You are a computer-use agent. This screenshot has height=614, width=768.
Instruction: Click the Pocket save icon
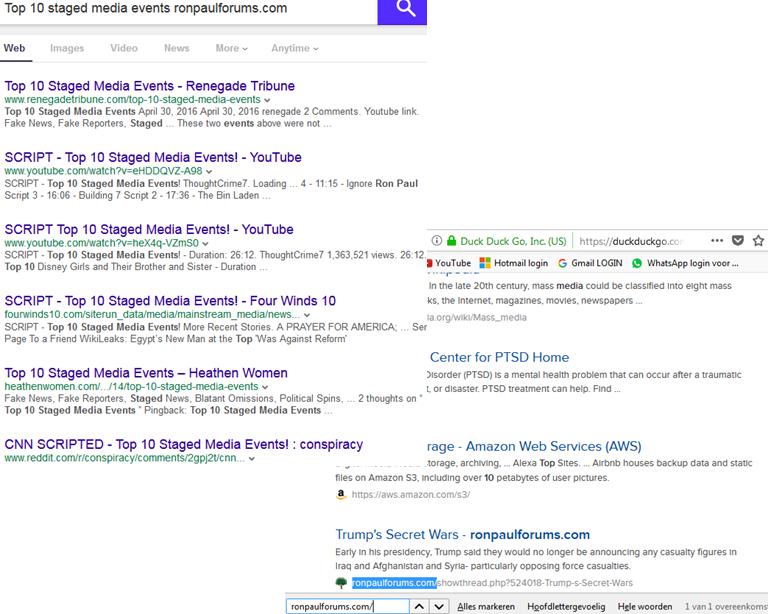pos(738,240)
